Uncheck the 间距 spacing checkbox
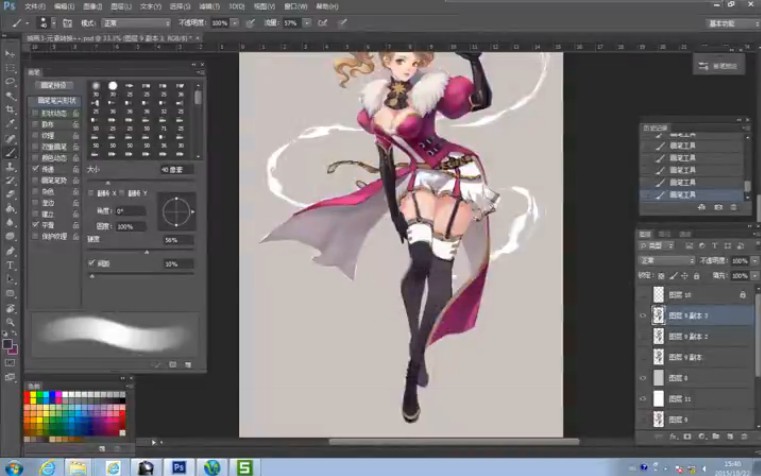Screen dimensions: 761x476 91,263
